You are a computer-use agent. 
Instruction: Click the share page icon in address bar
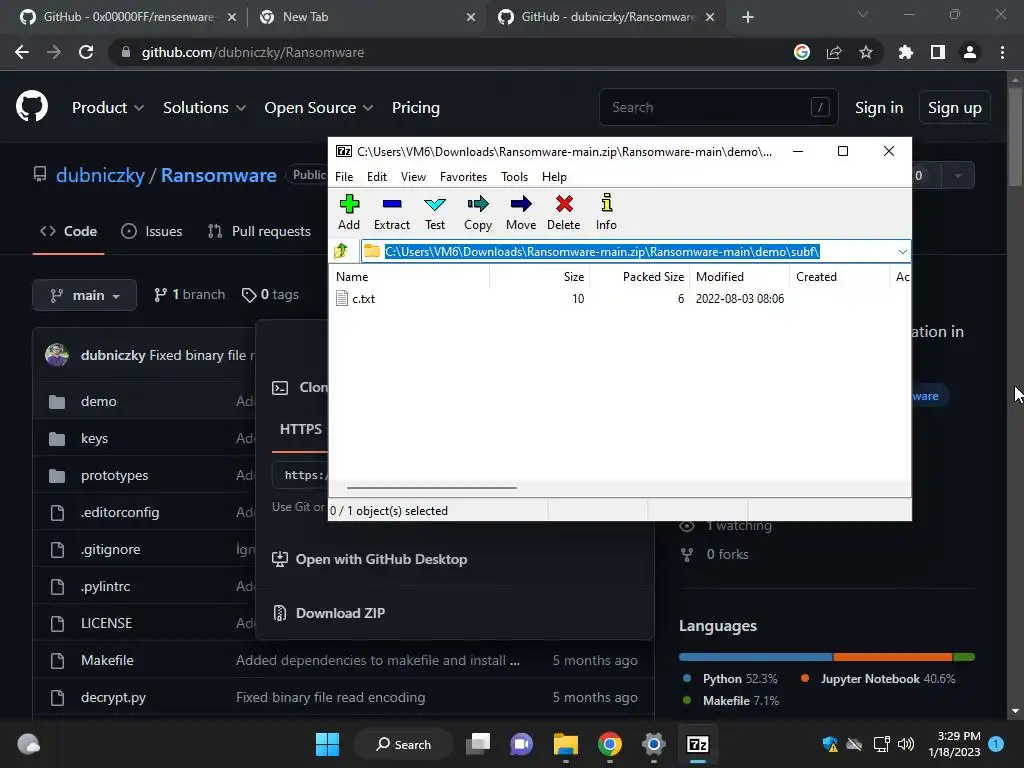click(833, 52)
